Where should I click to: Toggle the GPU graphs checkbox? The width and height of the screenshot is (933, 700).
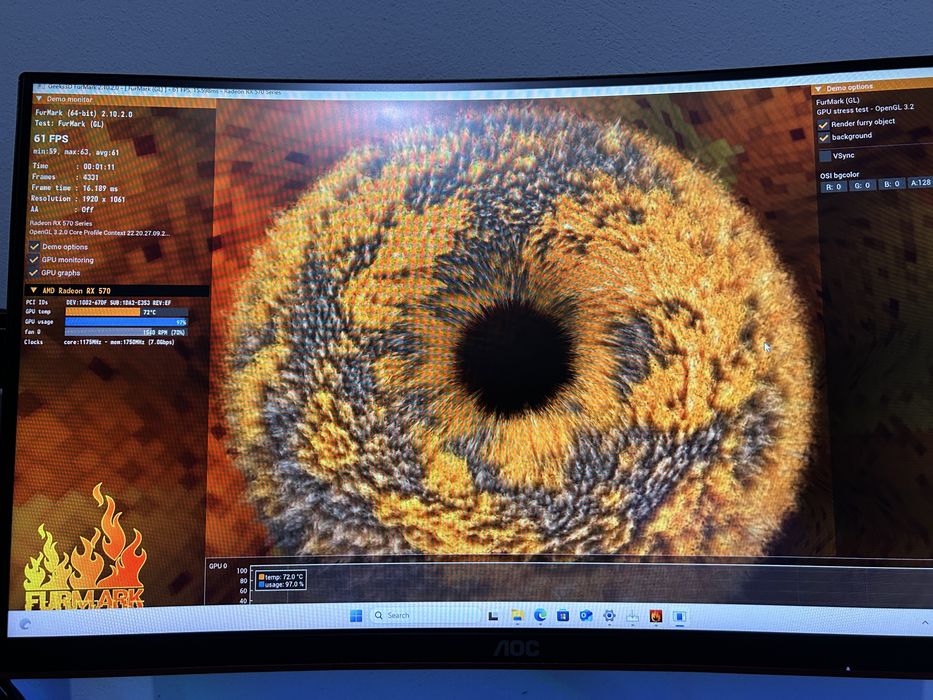(x=34, y=273)
